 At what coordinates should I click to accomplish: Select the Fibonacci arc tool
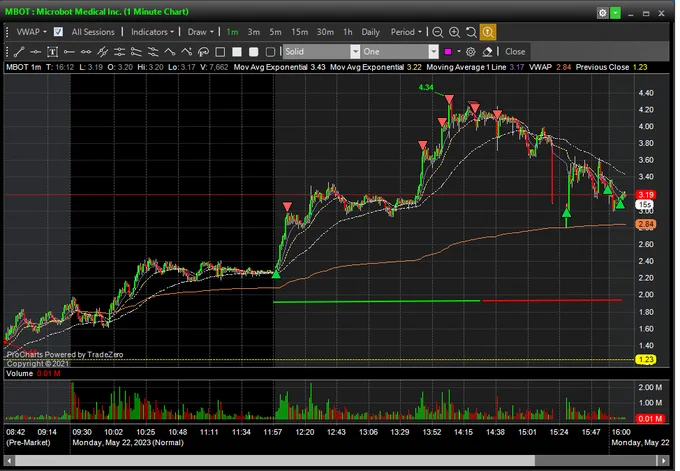(203, 52)
